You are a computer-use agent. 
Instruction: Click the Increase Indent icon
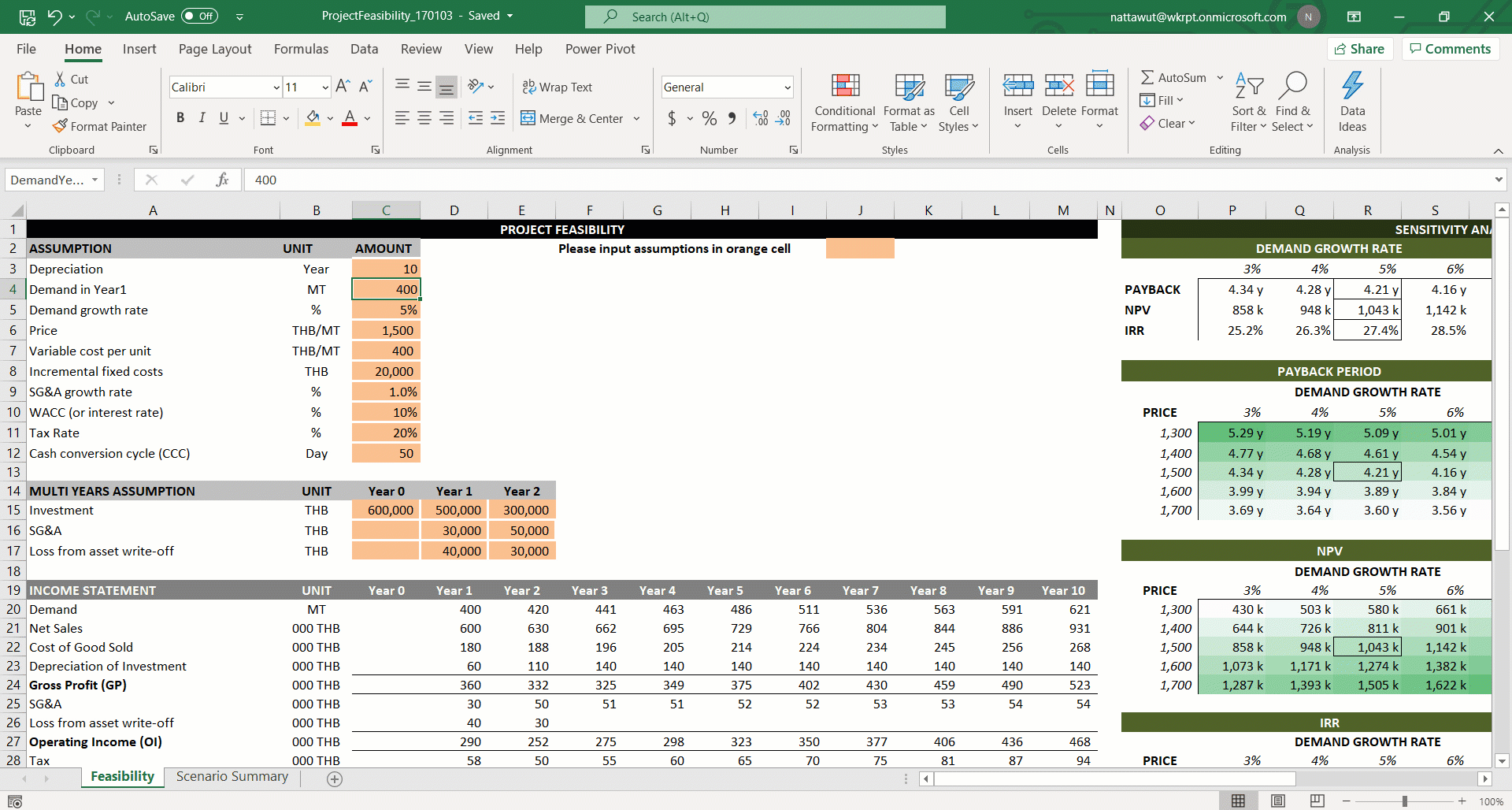click(x=498, y=118)
